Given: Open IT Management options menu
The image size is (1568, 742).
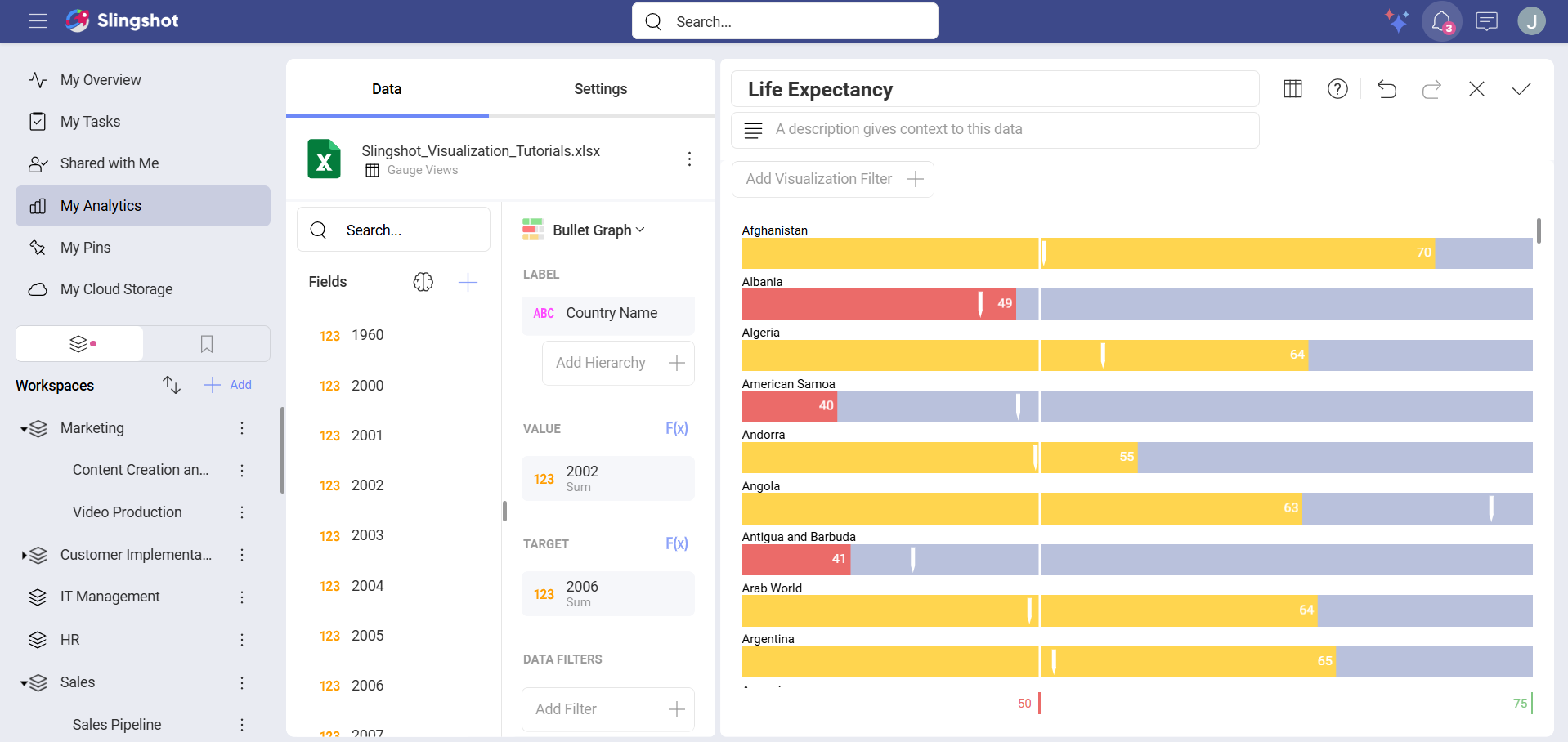Looking at the screenshot, I should (242, 597).
